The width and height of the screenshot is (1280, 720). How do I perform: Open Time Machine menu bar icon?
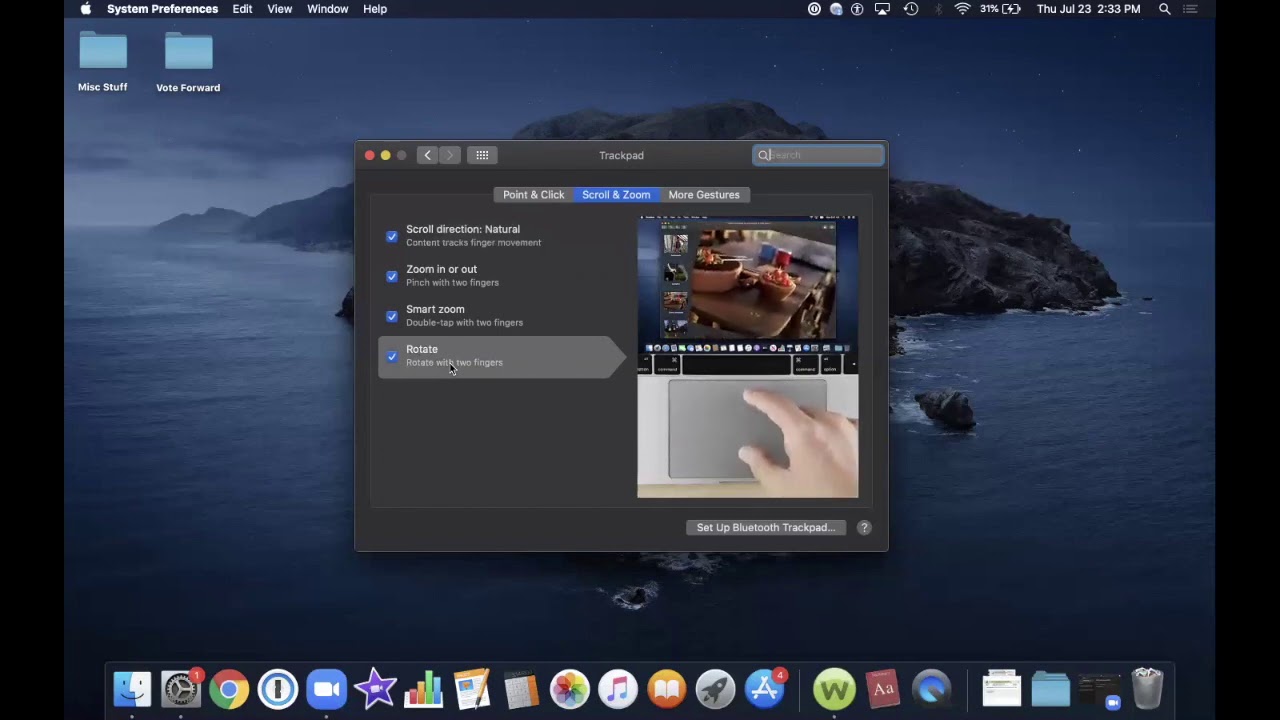coord(911,9)
